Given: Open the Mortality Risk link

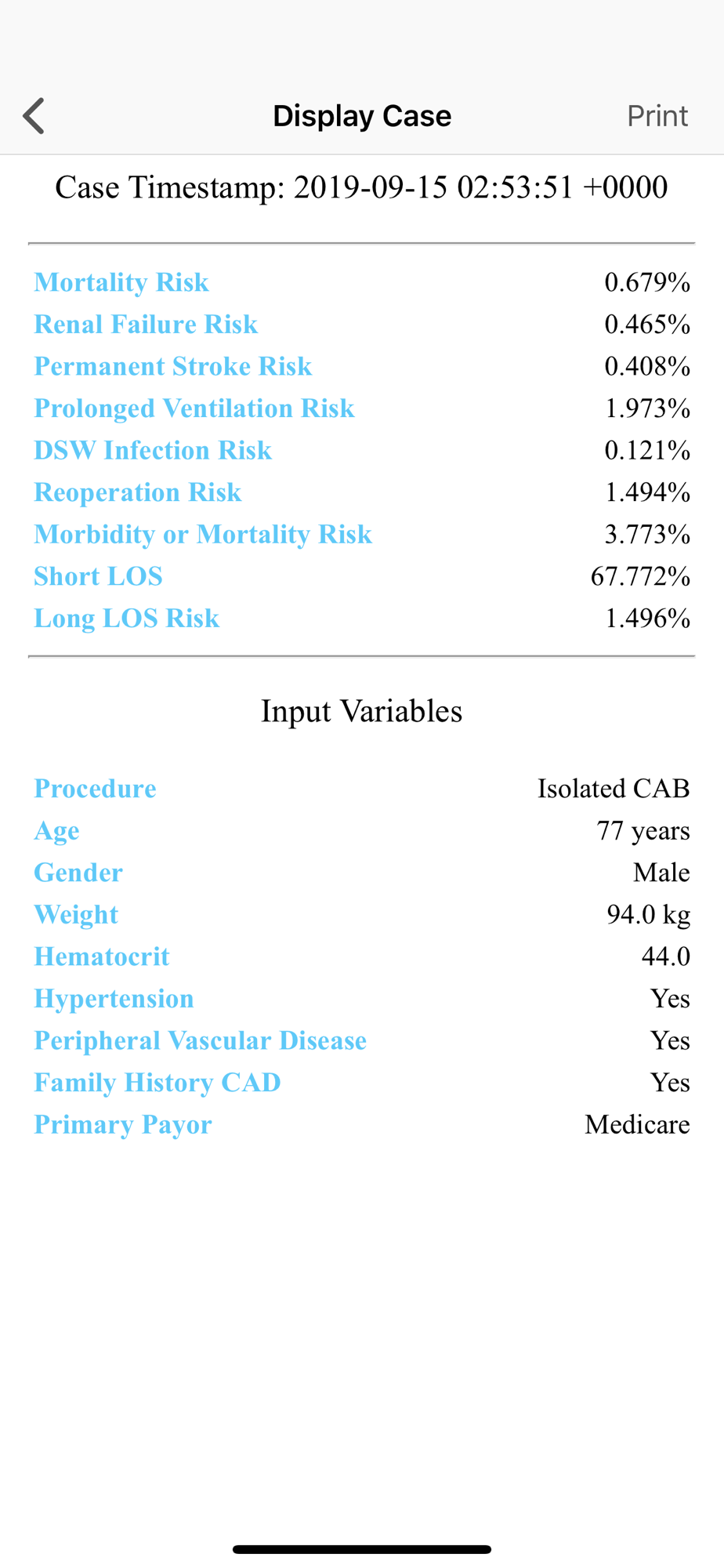Looking at the screenshot, I should [x=121, y=282].
